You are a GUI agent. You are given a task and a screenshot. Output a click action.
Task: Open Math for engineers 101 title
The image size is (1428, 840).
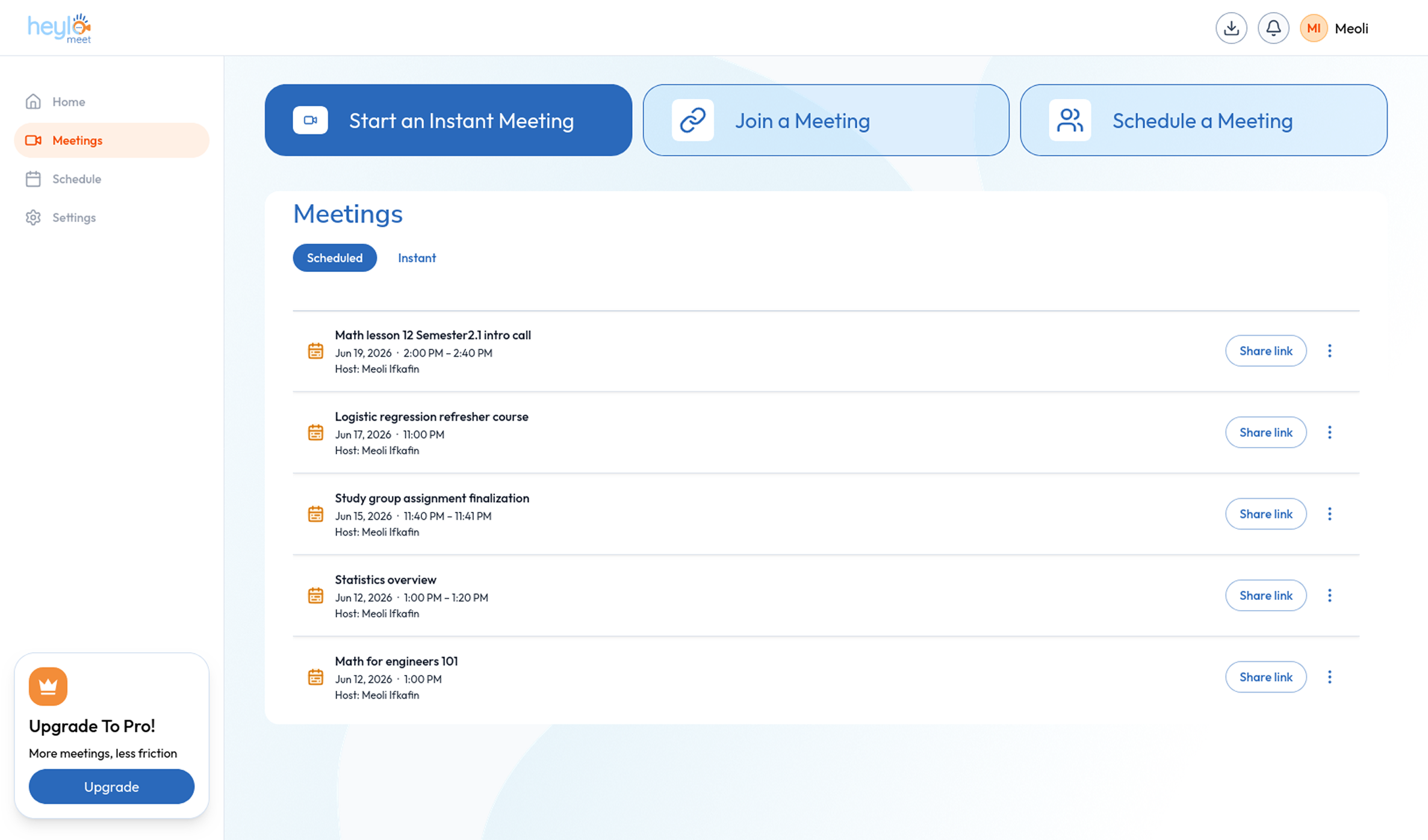click(396, 661)
